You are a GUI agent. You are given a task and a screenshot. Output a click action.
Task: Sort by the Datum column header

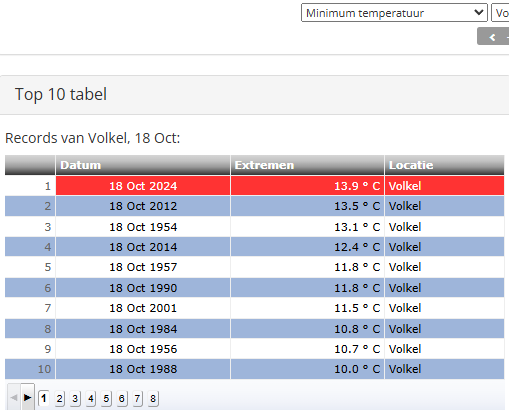[143, 165]
